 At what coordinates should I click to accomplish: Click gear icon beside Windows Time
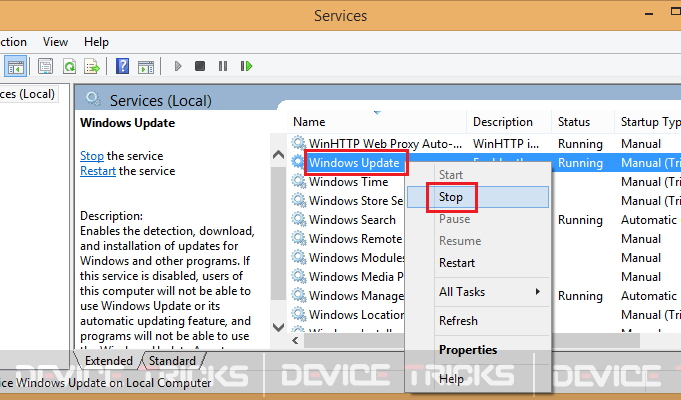tap(298, 181)
